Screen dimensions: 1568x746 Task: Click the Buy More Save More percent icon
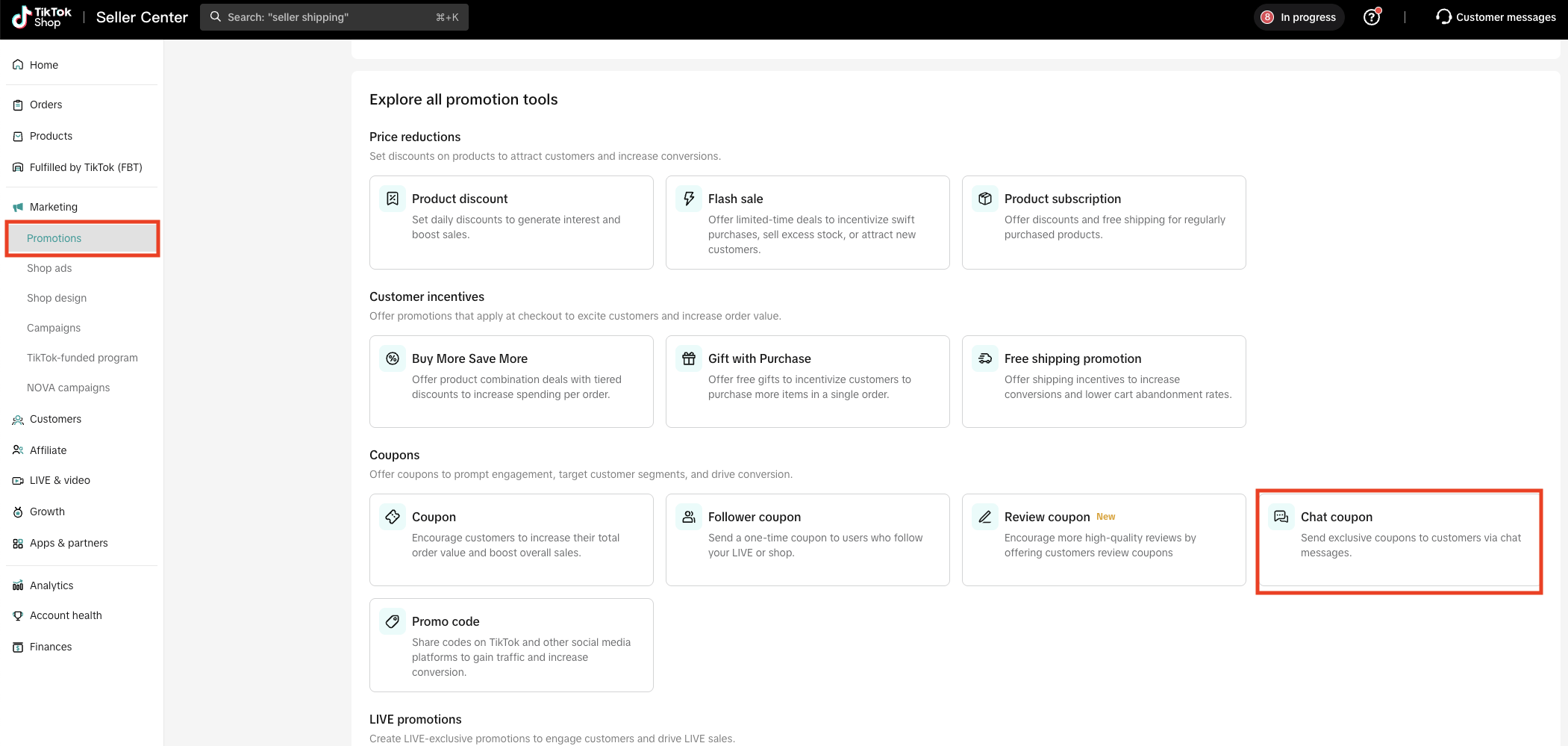click(393, 358)
